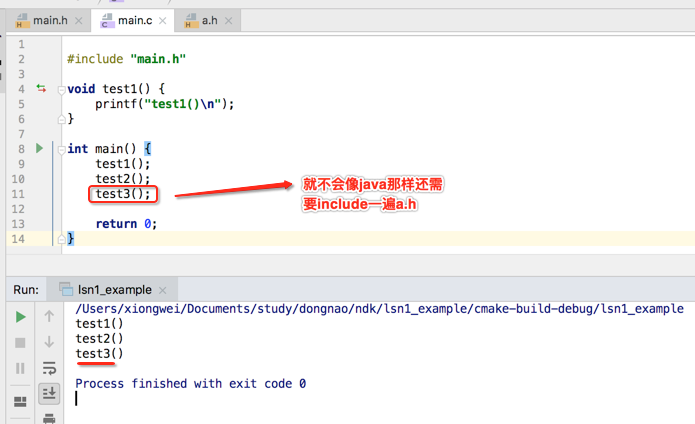Click the #include "main.h" line

click(126, 59)
